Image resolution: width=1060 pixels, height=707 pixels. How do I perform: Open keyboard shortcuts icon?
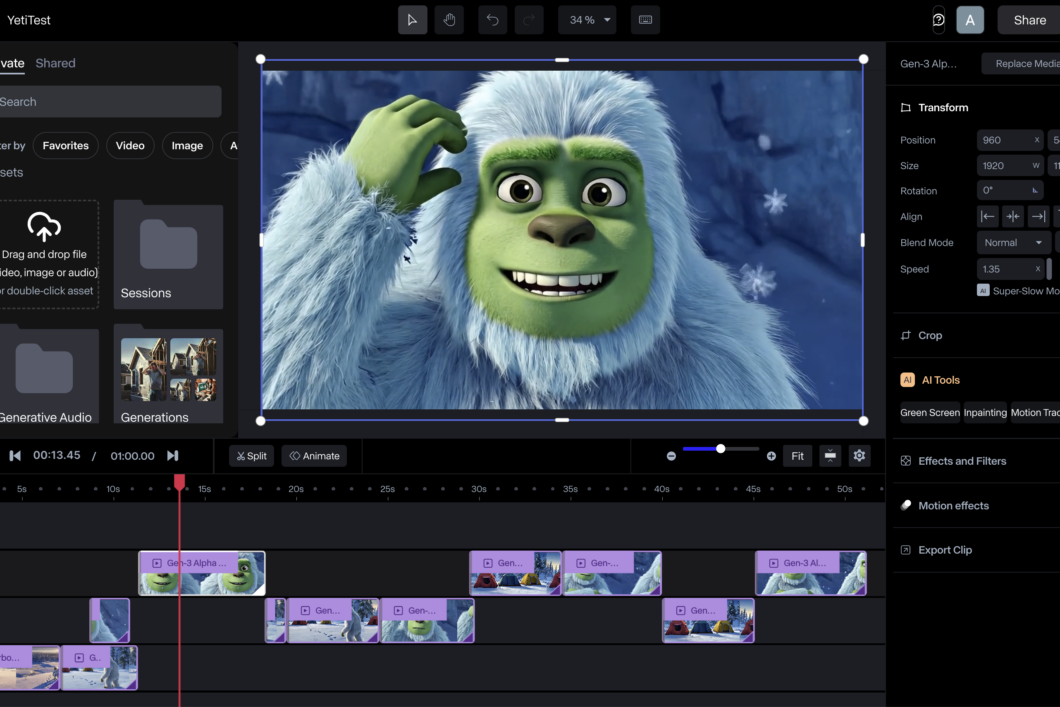[646, 20]
